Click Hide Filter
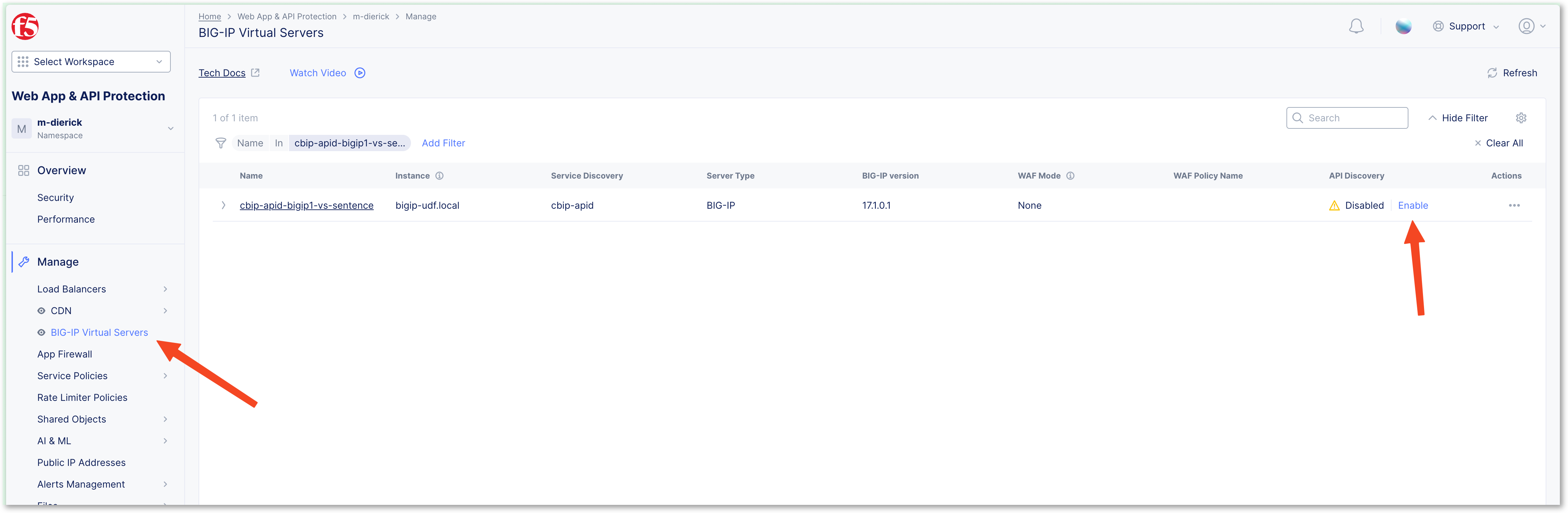 pos(1458,118)
